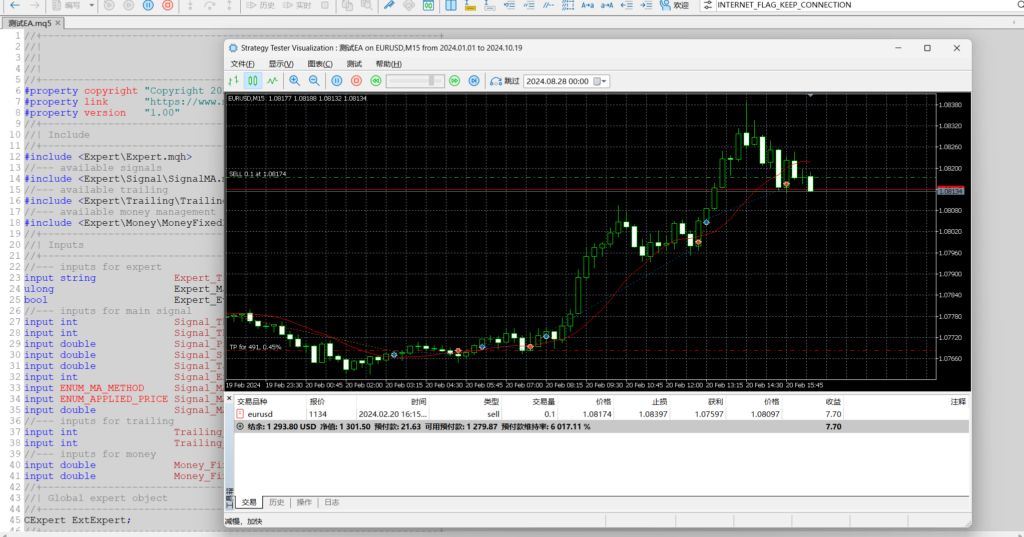Click the Step Out icon in MetaEditor
The height and width of the screenshot is (537, 1024).
point(229,5)
